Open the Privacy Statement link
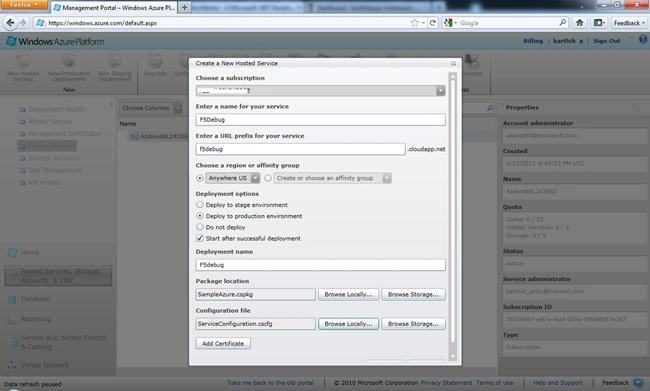This screenshot has height=391, width=650. click(446, 383)
